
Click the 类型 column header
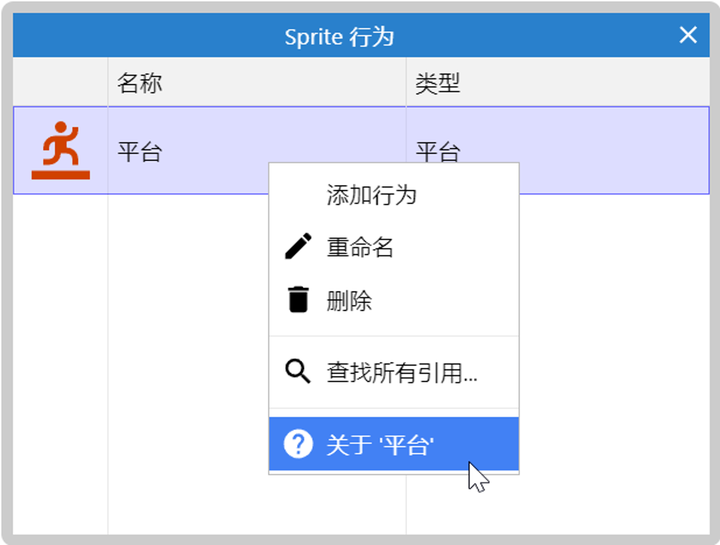point(438,83)
